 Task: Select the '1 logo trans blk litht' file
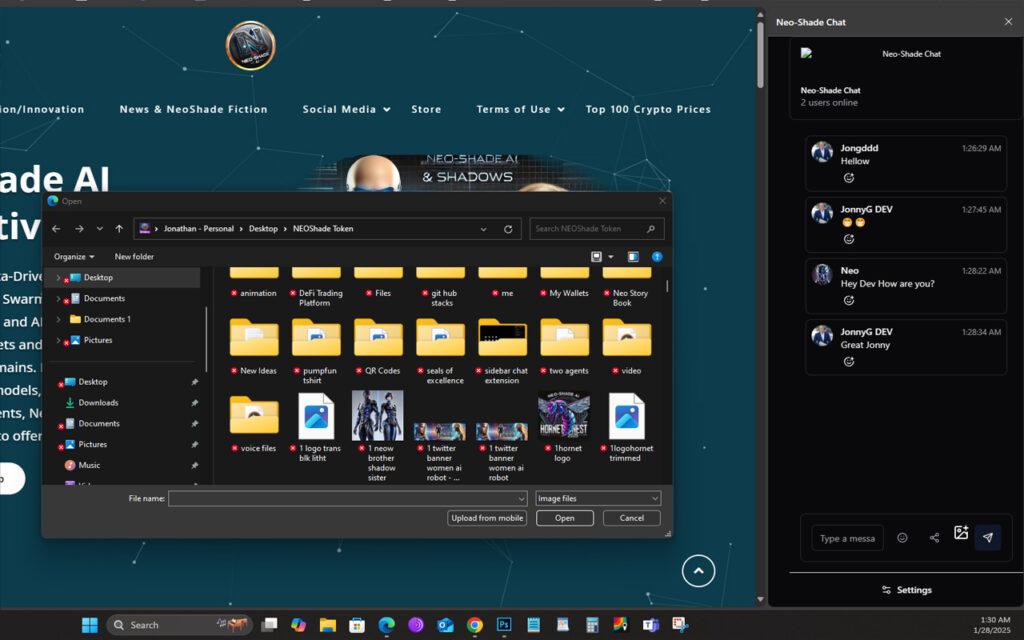click(x=316, y=427)
